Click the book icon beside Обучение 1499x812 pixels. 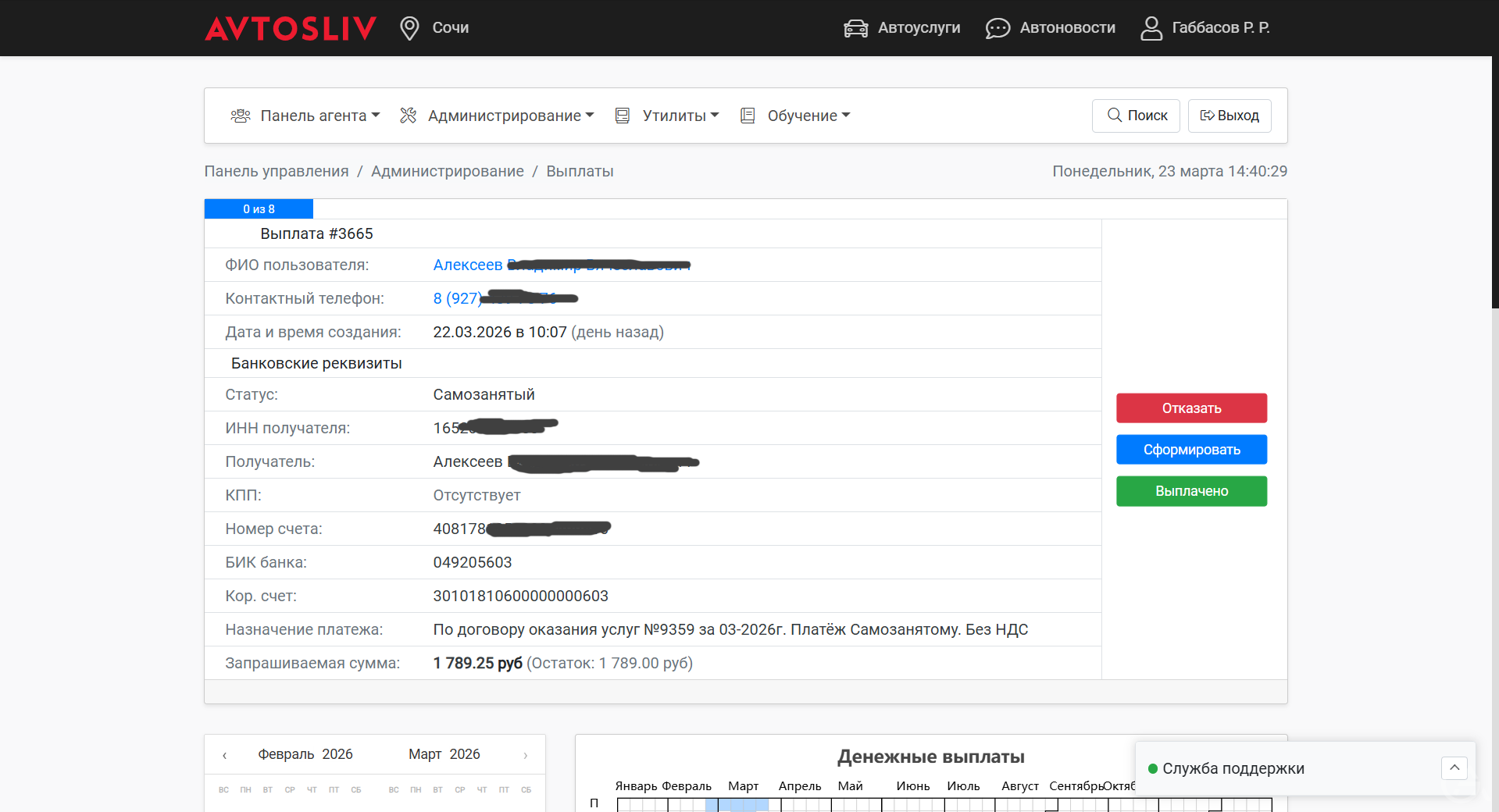[748, 115]
